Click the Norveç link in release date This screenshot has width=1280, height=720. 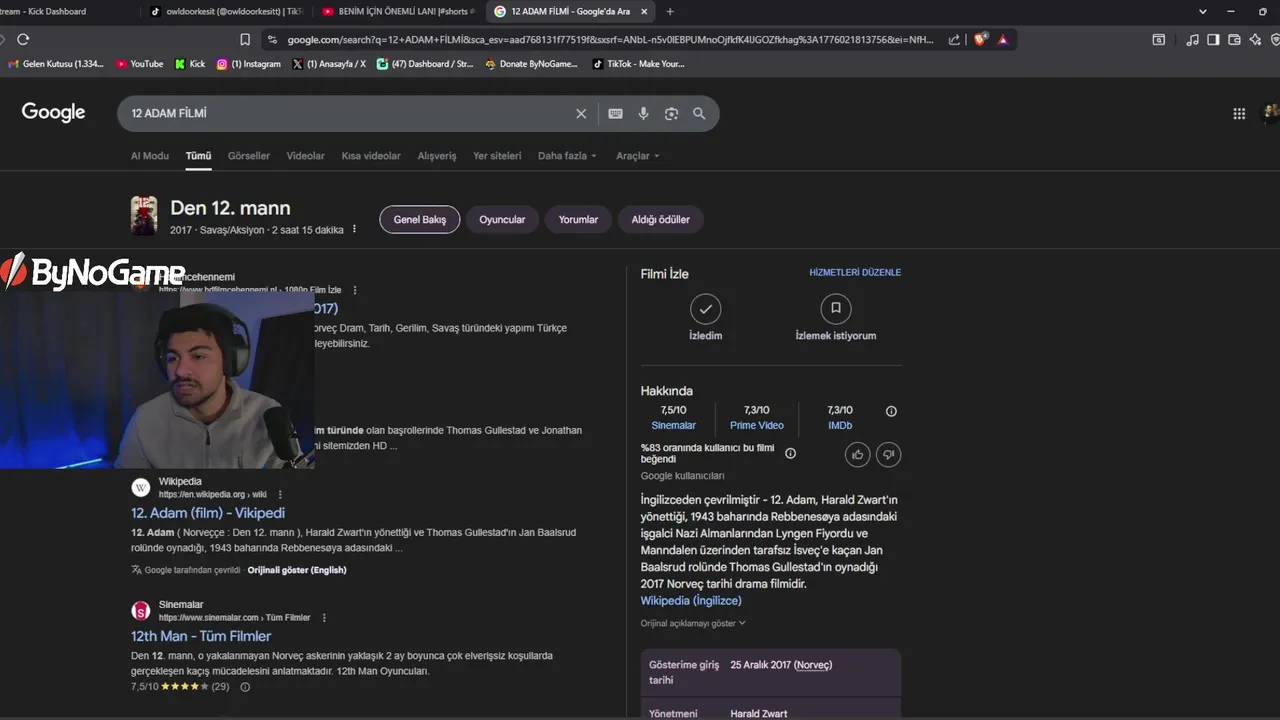[x=813, y=665]
